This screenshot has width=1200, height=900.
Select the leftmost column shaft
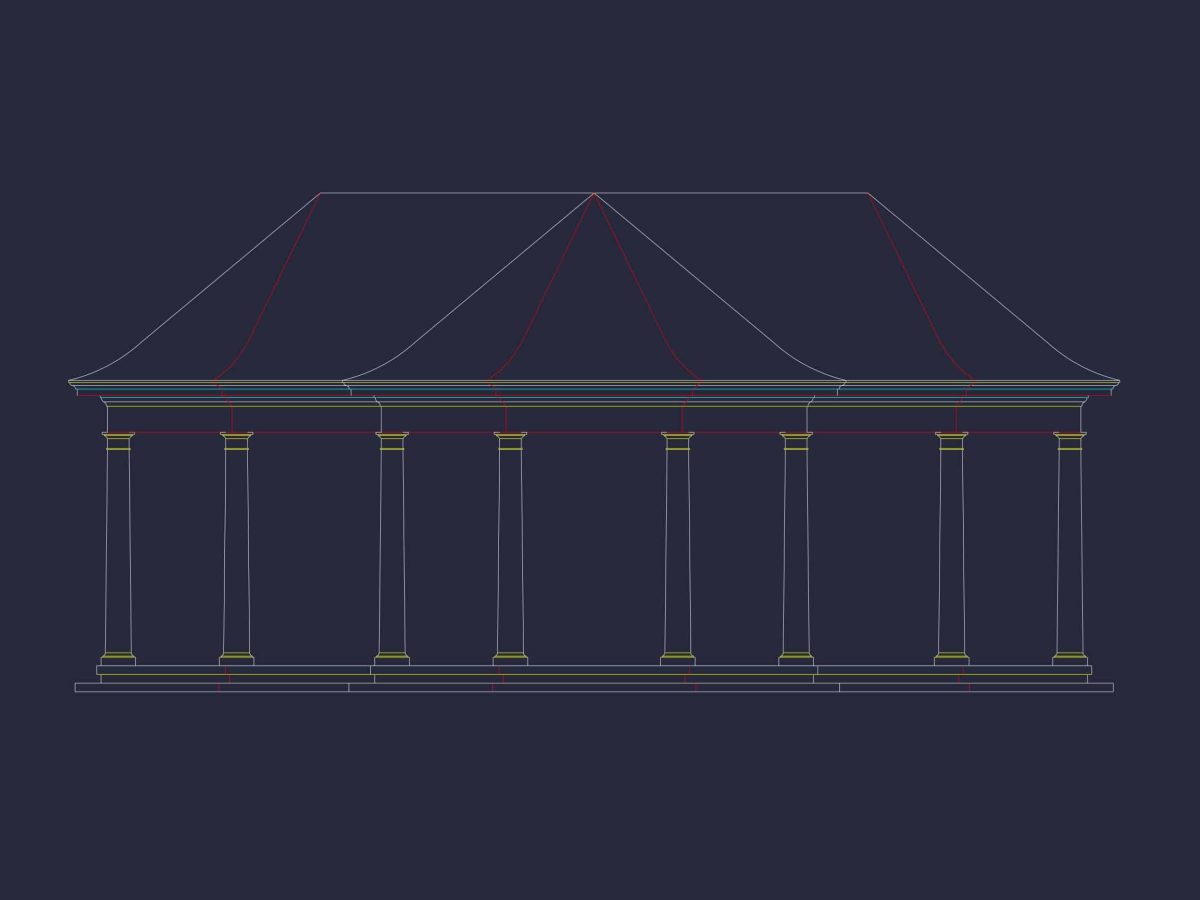(118, 550)
